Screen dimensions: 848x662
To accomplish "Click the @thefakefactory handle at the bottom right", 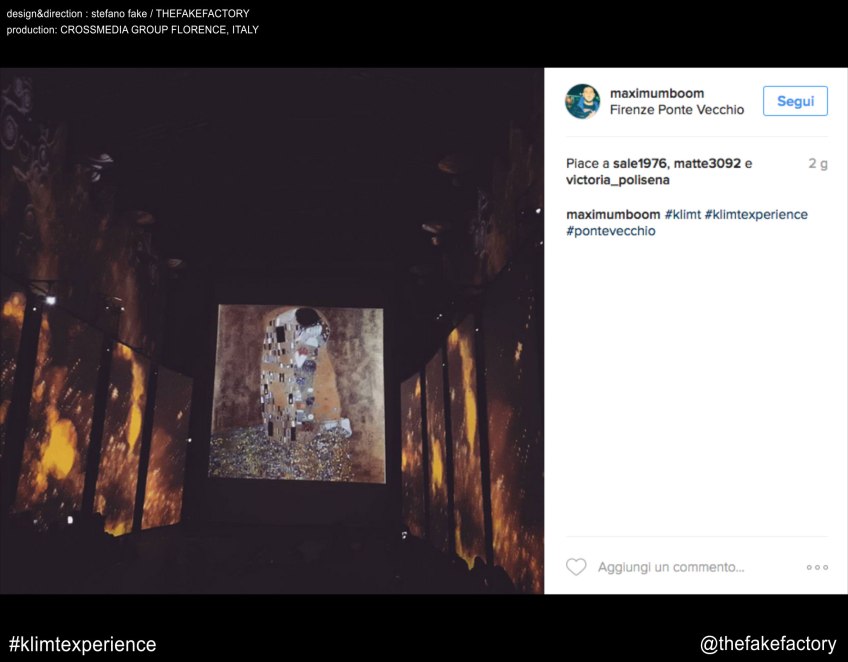I will 768,644.
